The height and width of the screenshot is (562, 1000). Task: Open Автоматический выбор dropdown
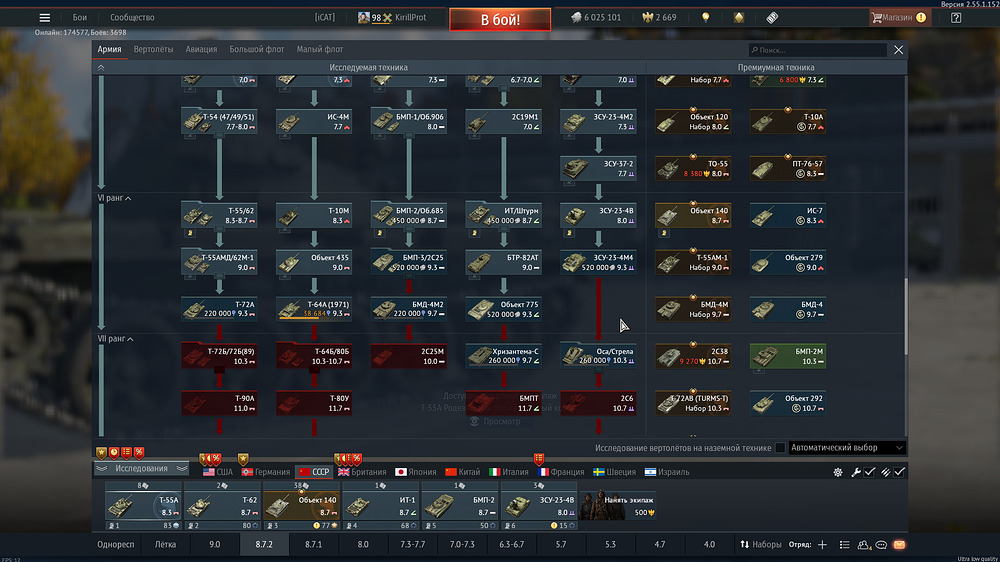[x=847, y=448]
